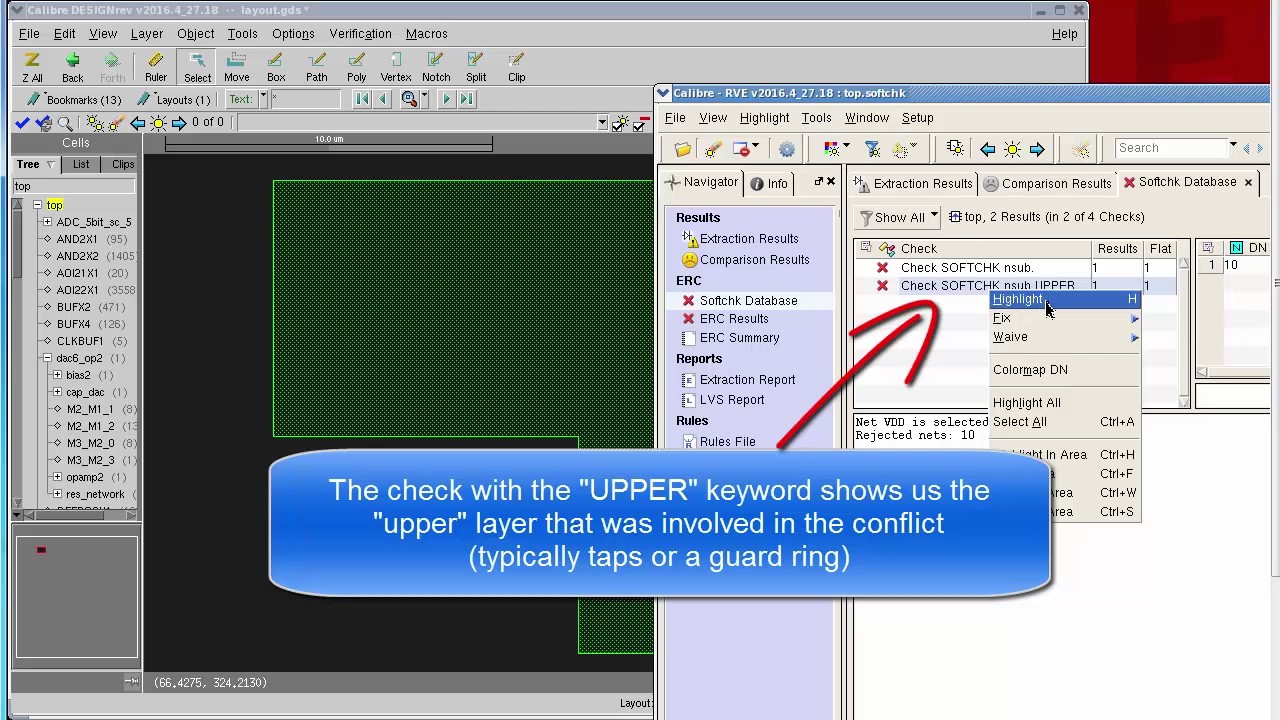Click the blue checkmark icon in DESIGNrev
The width and height of the screenshot is (1280, 720).
[22, 123]
